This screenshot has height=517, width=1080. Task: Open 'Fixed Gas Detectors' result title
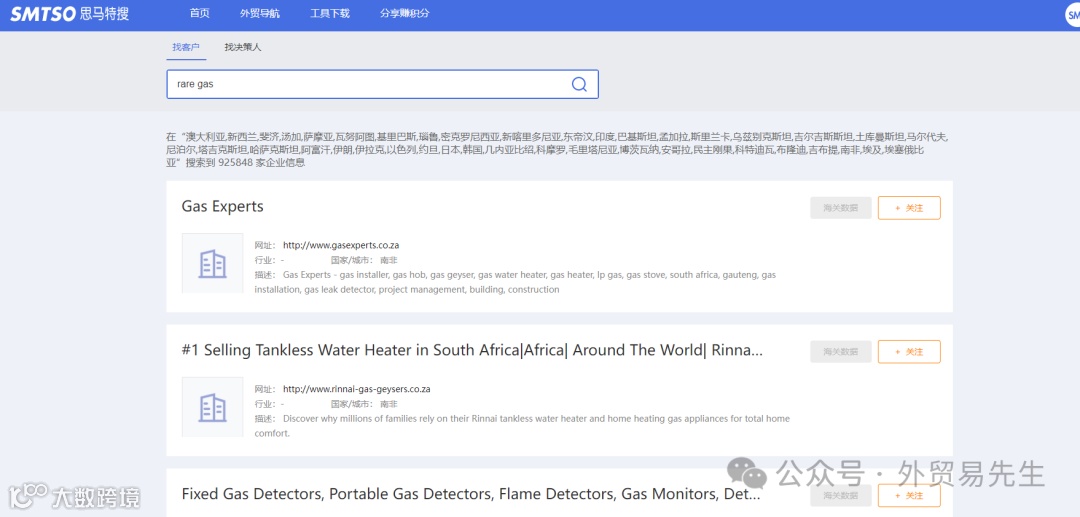point(471,494)
